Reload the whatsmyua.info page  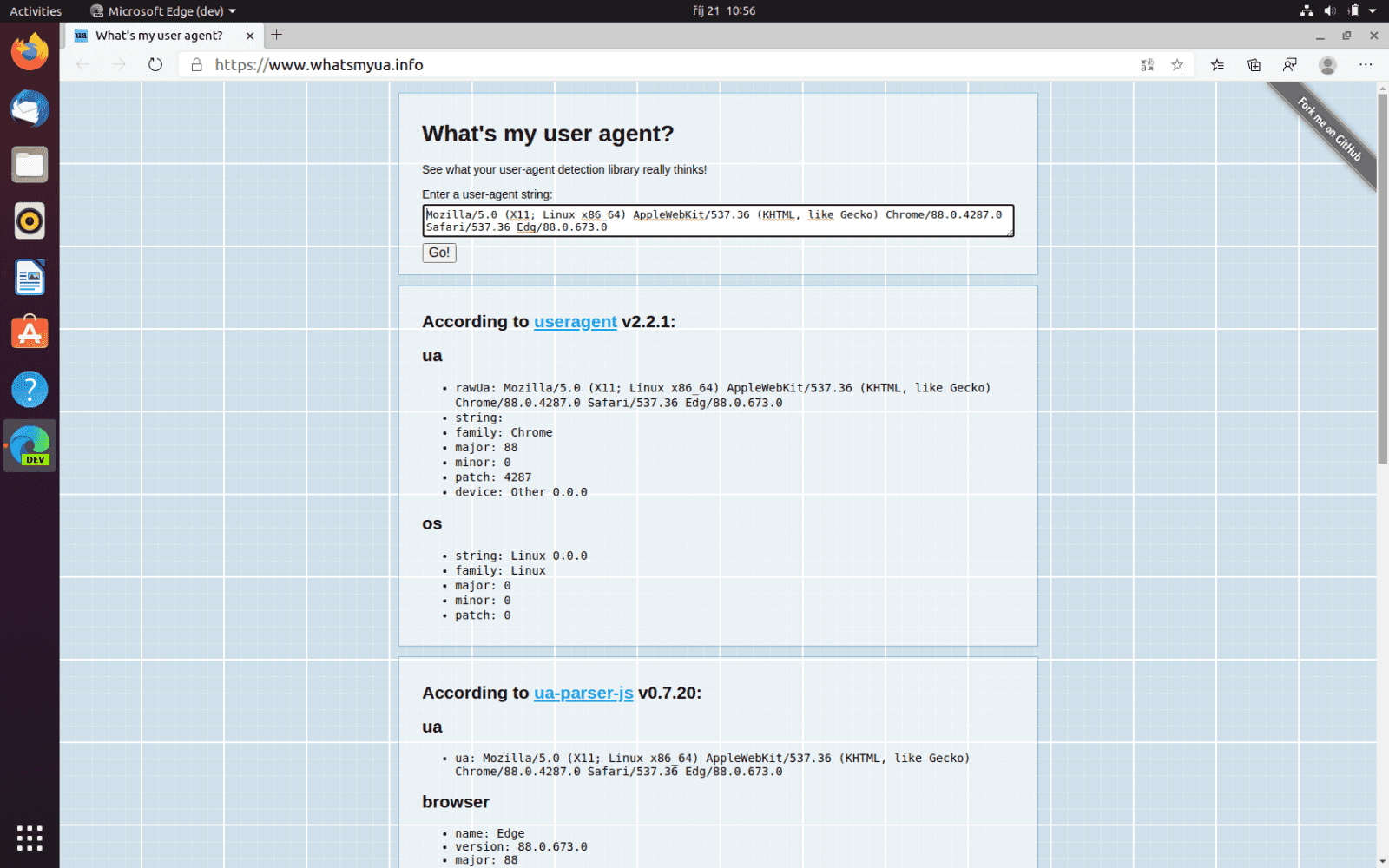pyautogui.click(x=155, y=65)
